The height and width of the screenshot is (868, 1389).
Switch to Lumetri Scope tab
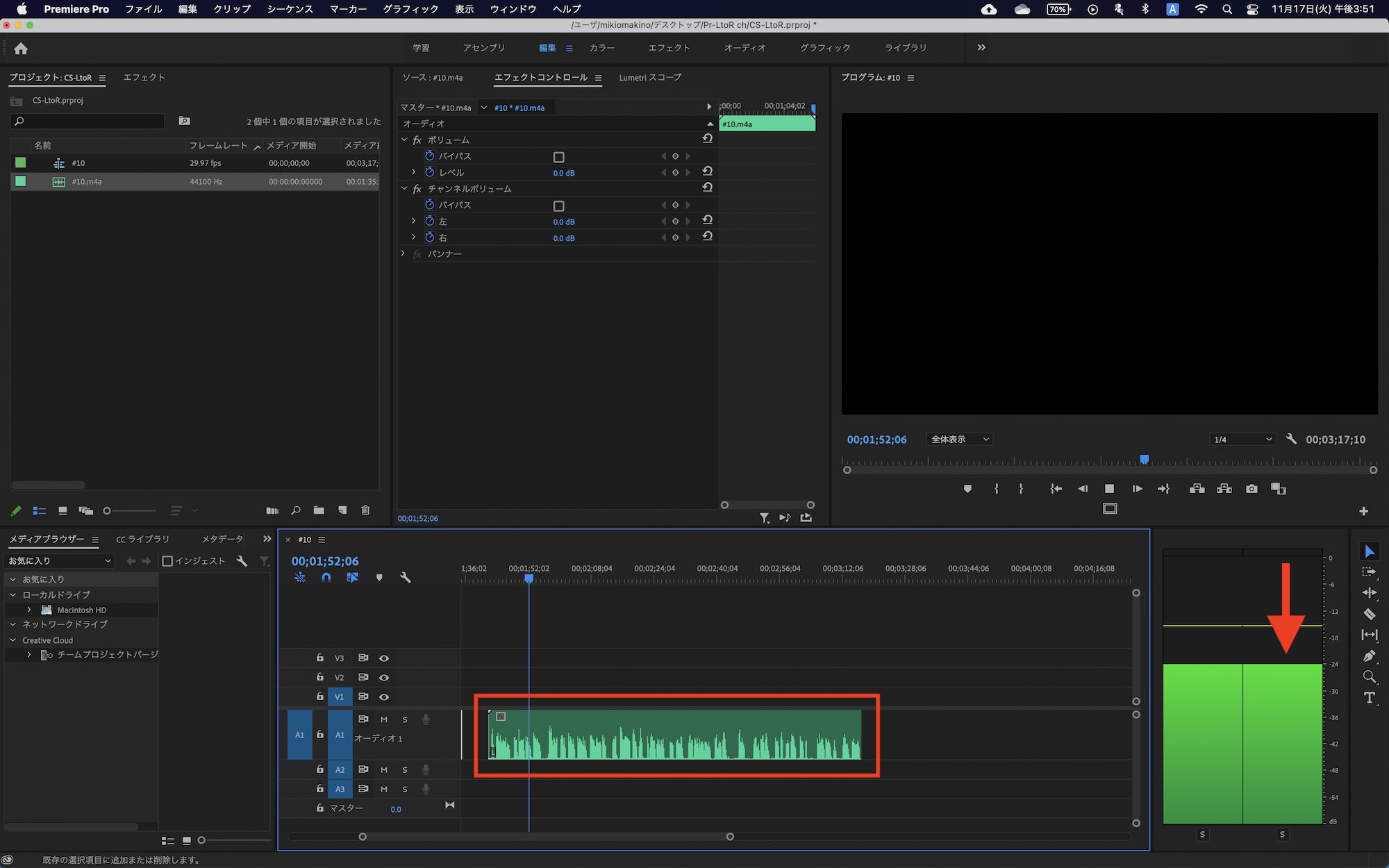pyautogui.click(x=649, y=78)
